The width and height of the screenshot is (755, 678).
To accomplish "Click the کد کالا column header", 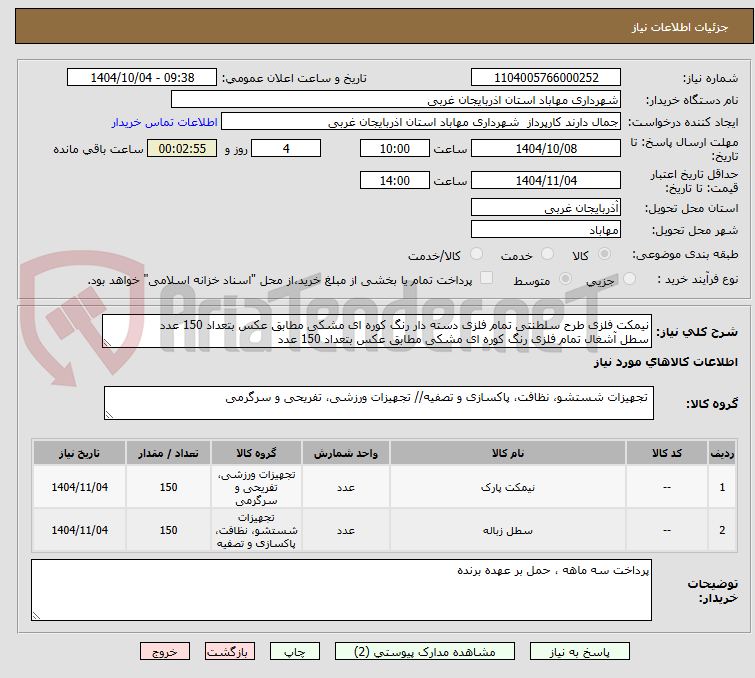I will click(x=666, y=453).
